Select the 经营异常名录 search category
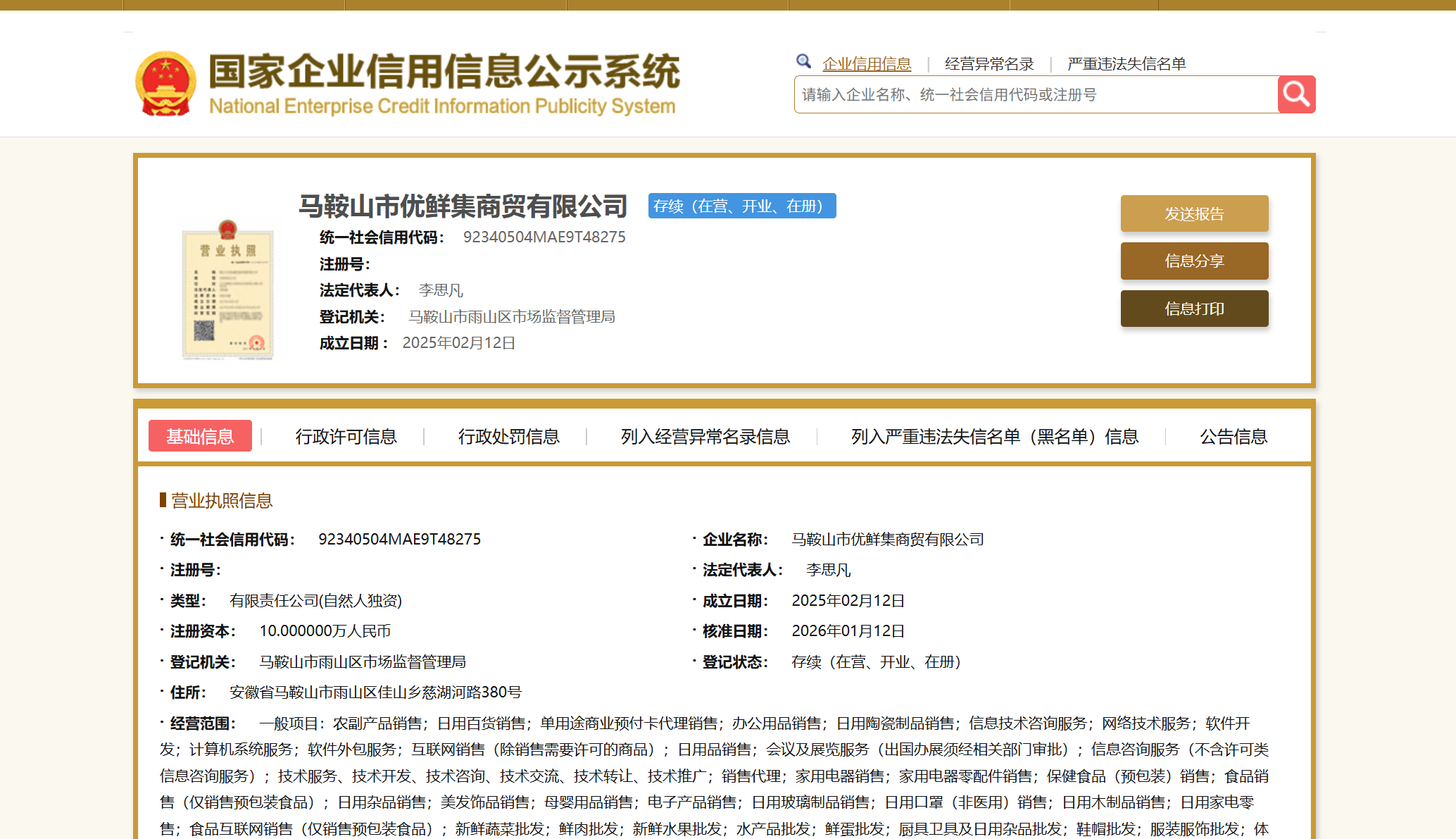This screenshot has height=839, width=1456. (989, 64)
